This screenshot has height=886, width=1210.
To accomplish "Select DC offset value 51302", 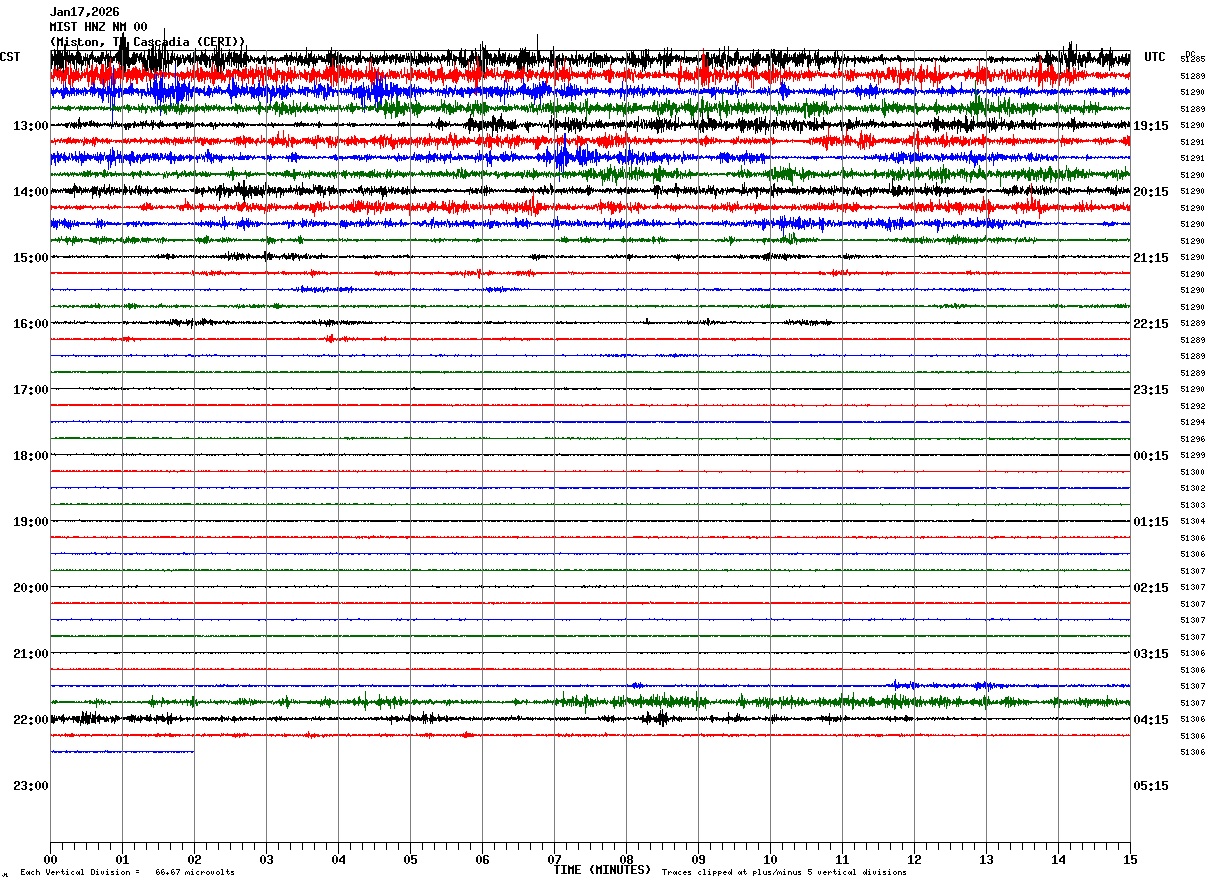I will tap(1192, 489).
